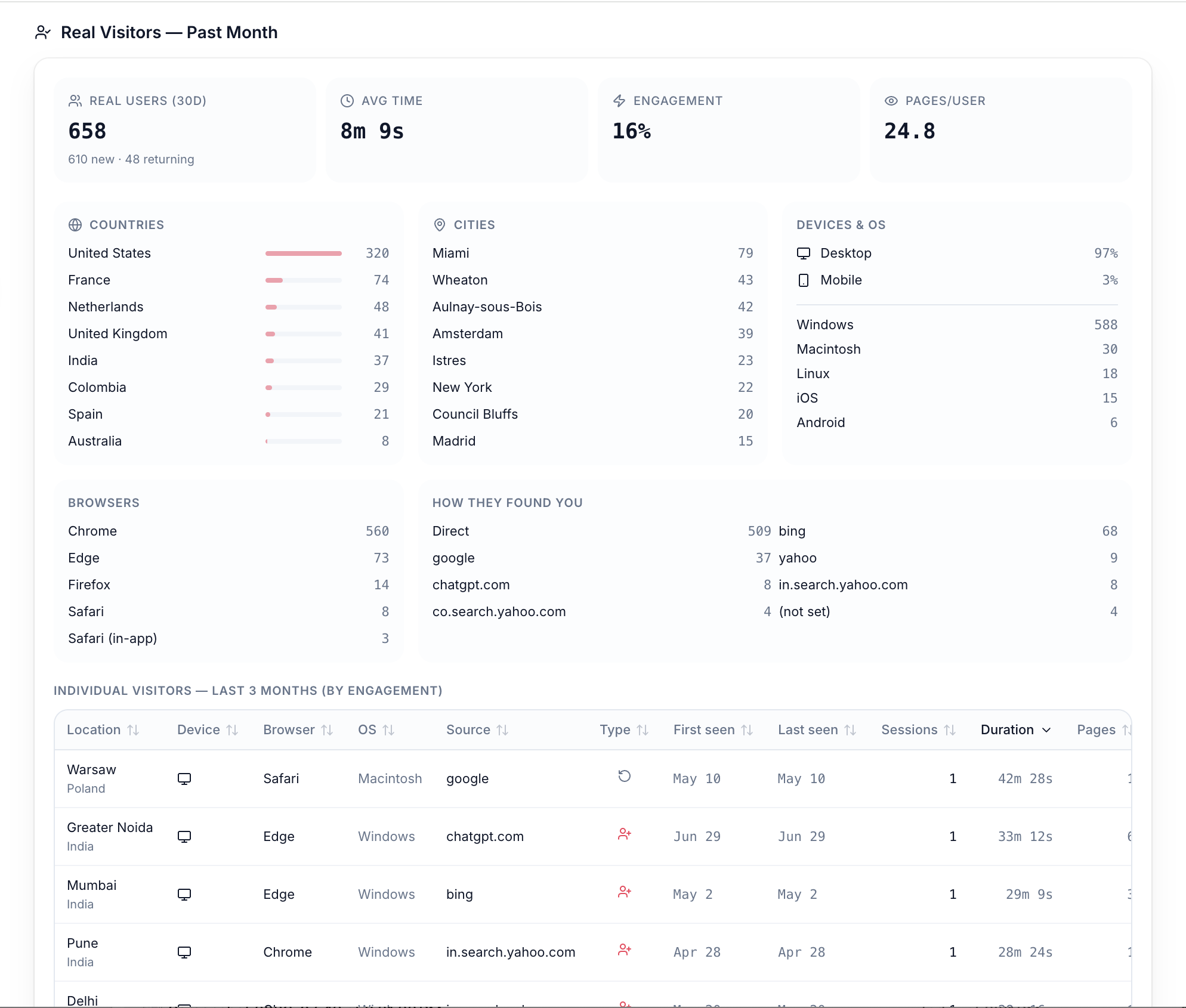Click the desktop device icon in Greater Noida row

(x=184, y=837)
